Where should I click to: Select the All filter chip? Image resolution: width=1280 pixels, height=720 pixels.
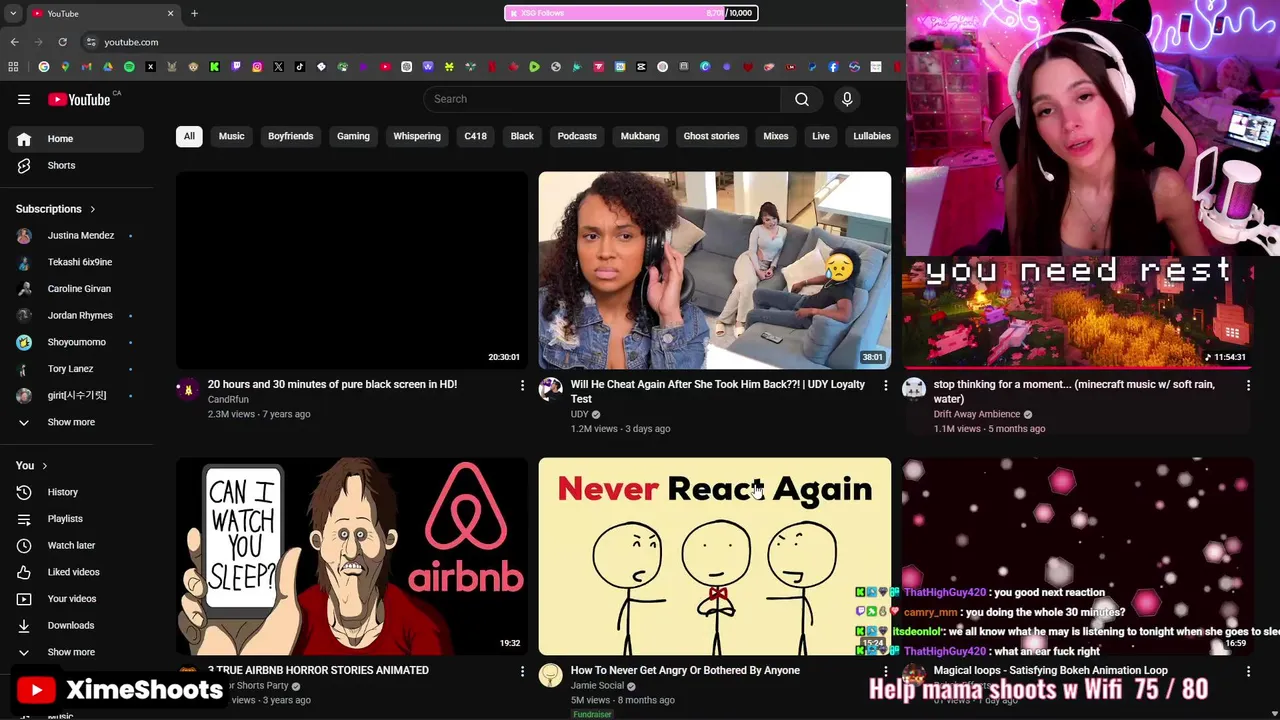[x=189, y=136]
